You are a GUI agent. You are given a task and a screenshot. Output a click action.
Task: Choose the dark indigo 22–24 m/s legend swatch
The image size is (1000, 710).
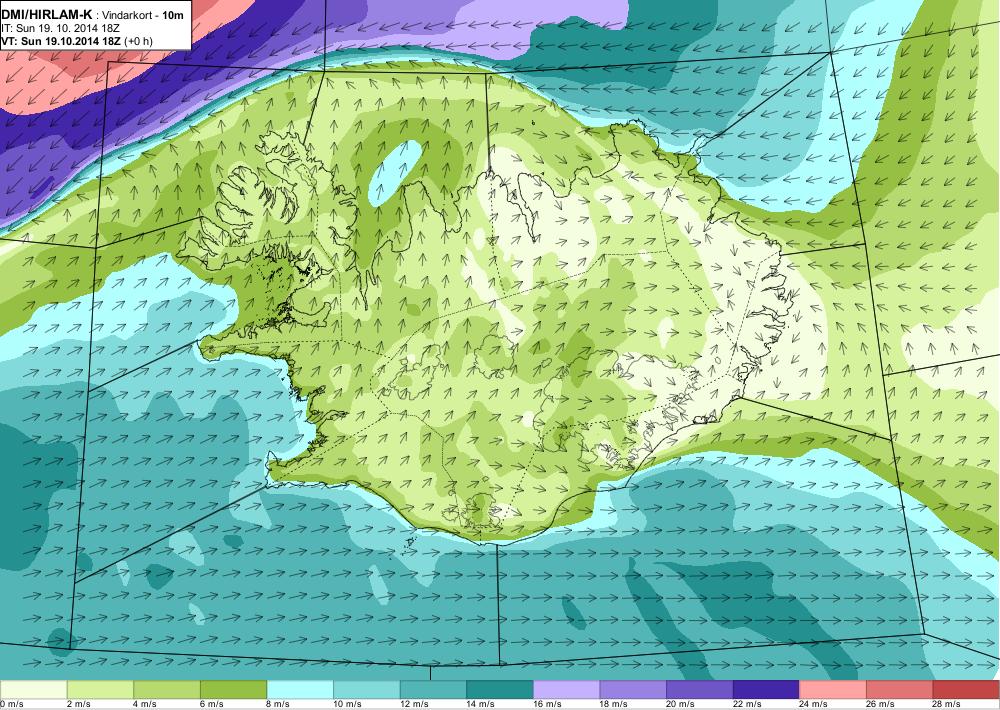[767, 690]
